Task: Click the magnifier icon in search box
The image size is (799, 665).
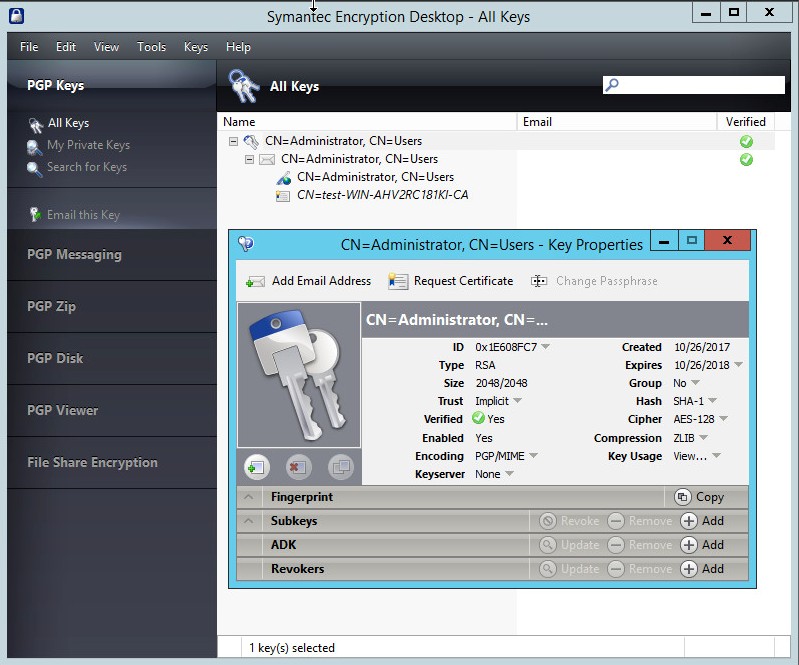Action: pos(612,85)
